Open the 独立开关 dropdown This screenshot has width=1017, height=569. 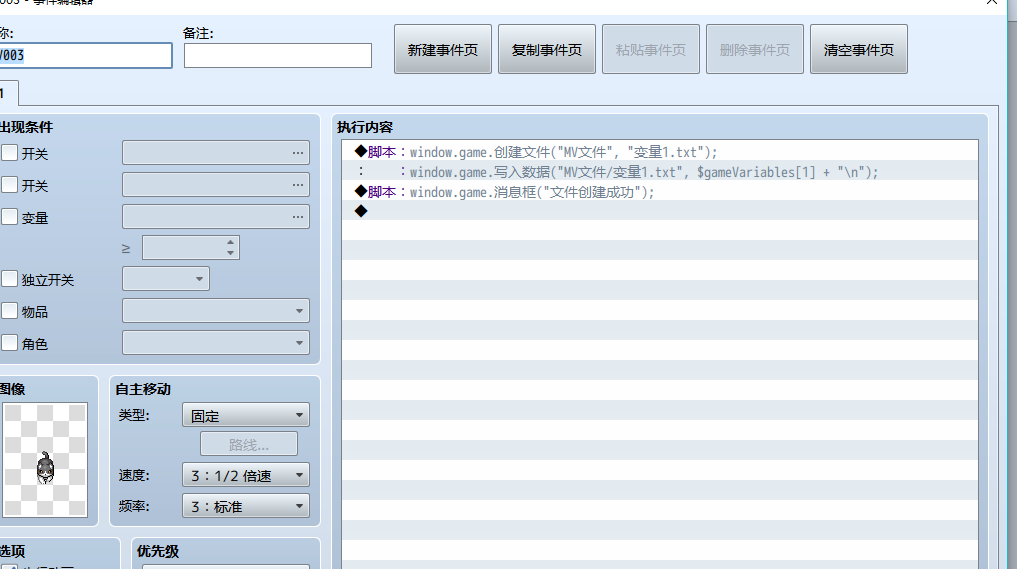[x=166, y=279]
